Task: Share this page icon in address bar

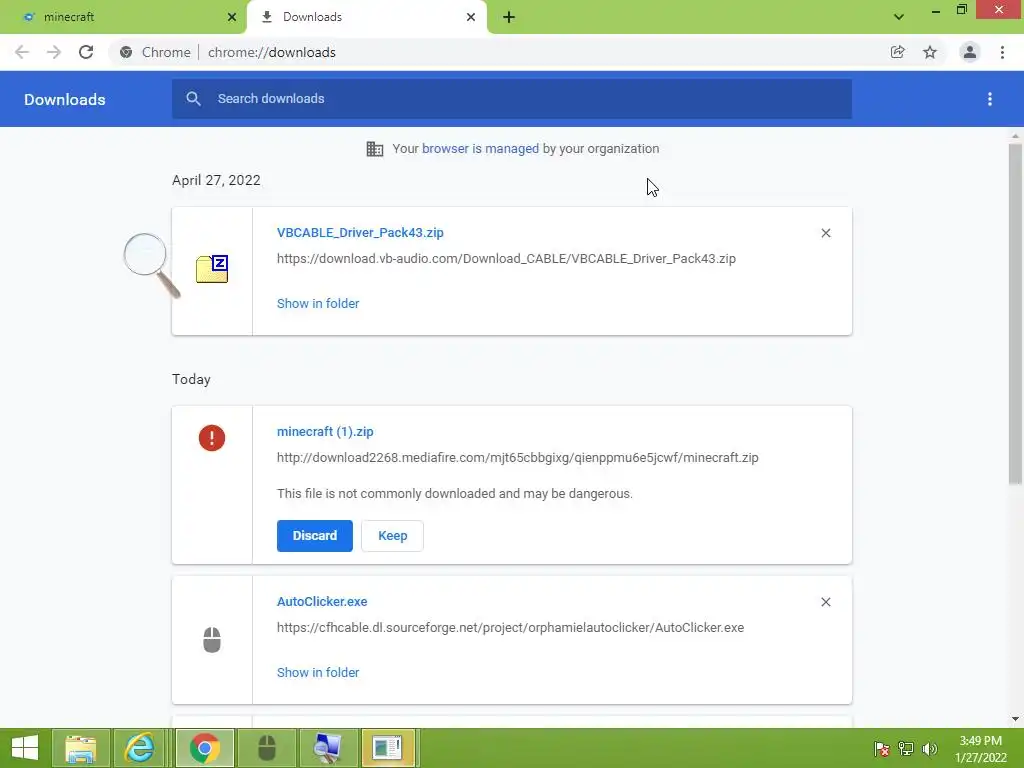Action: coord(898,52)
